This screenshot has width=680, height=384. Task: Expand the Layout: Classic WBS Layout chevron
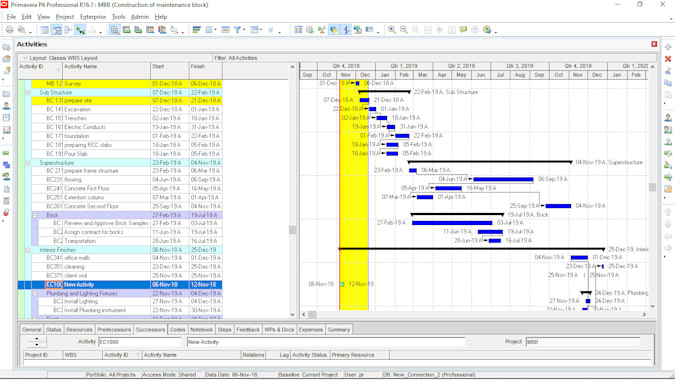(25, 58)
